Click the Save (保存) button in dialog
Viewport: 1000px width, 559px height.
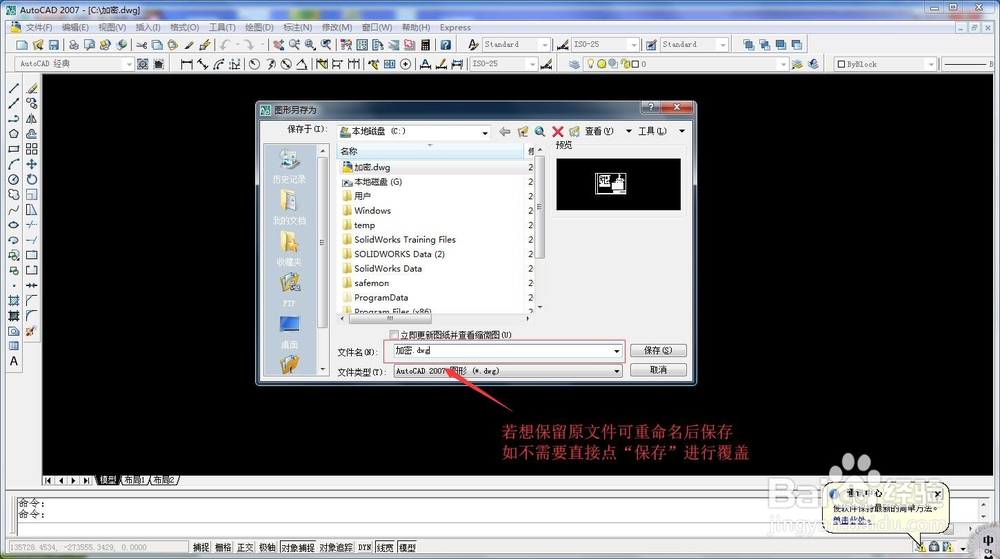coord(658,351)
